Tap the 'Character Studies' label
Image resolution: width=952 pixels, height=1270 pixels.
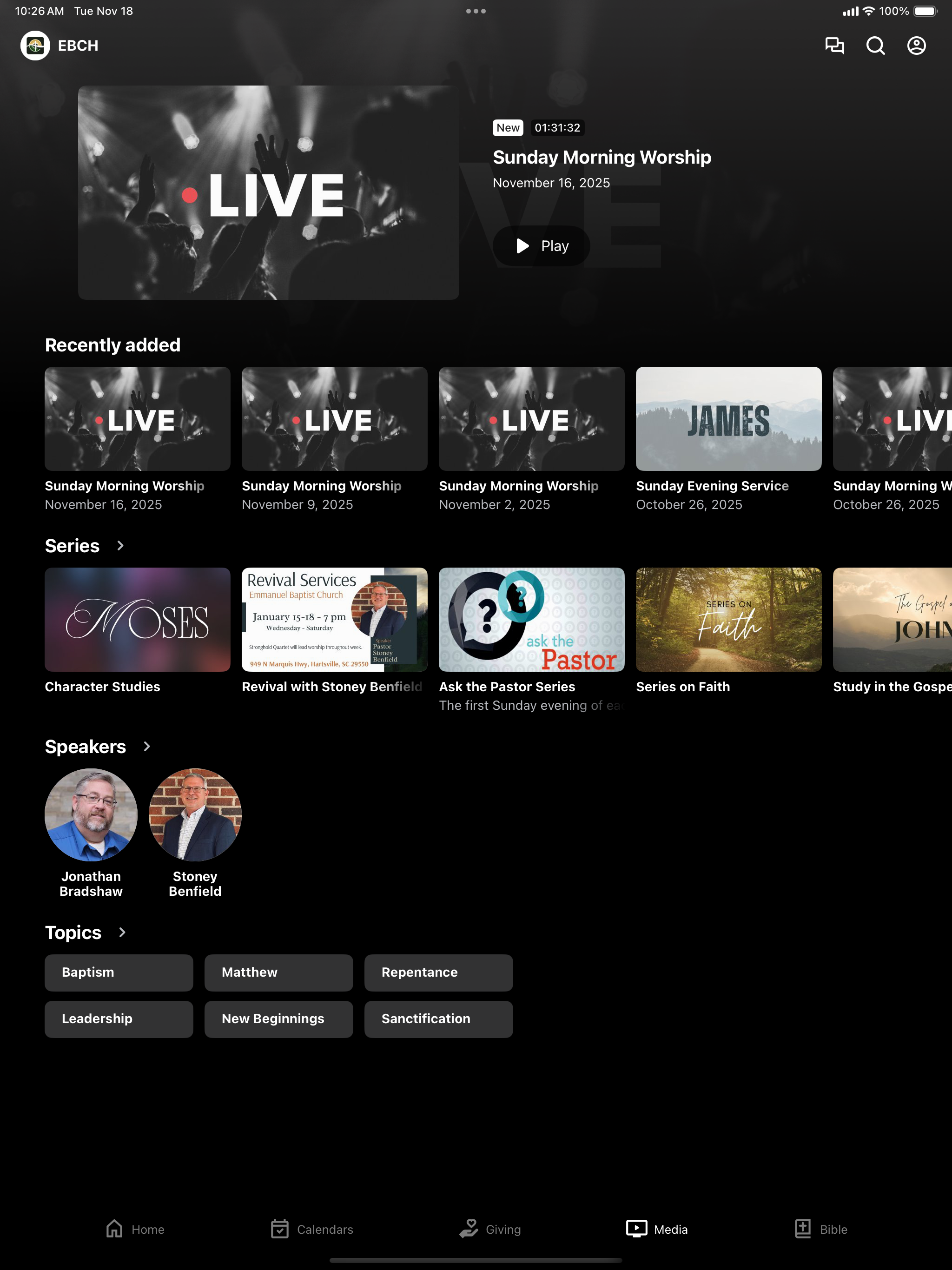tap(102, 687)
